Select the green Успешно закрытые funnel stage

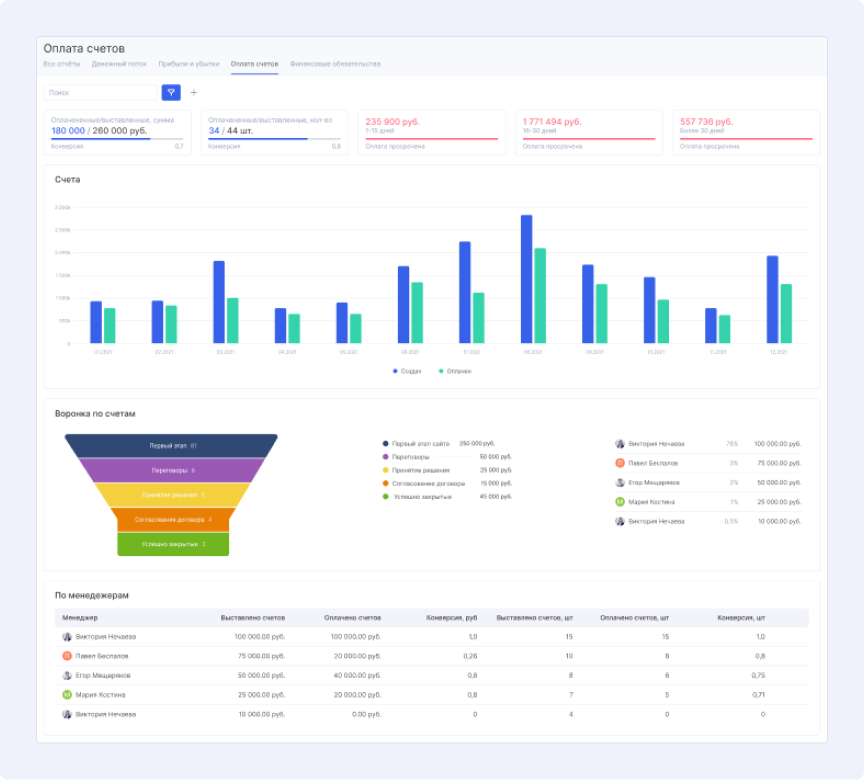(x=173, y=544)
